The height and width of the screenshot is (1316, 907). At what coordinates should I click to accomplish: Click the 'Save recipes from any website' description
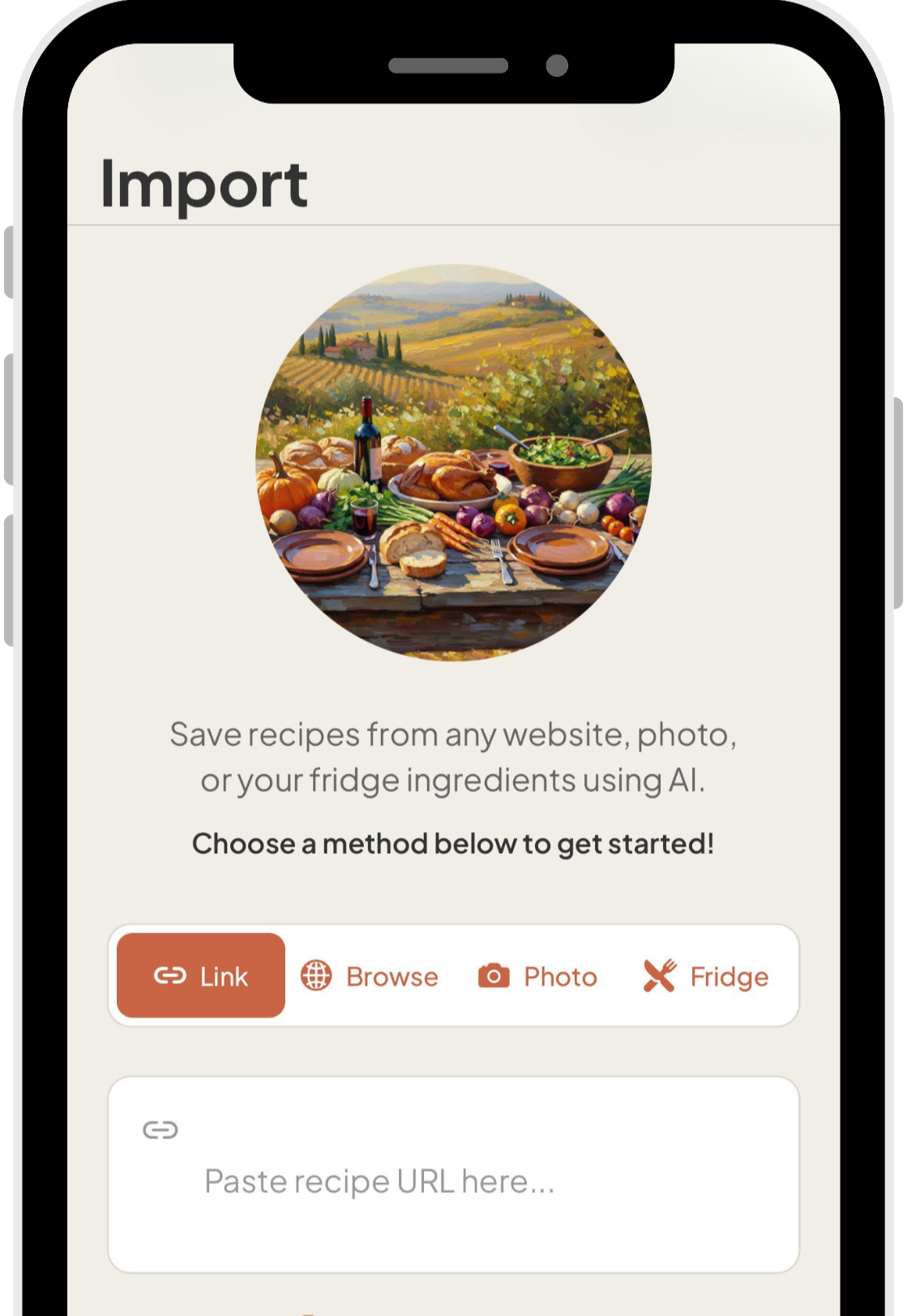tap(453, 757)
